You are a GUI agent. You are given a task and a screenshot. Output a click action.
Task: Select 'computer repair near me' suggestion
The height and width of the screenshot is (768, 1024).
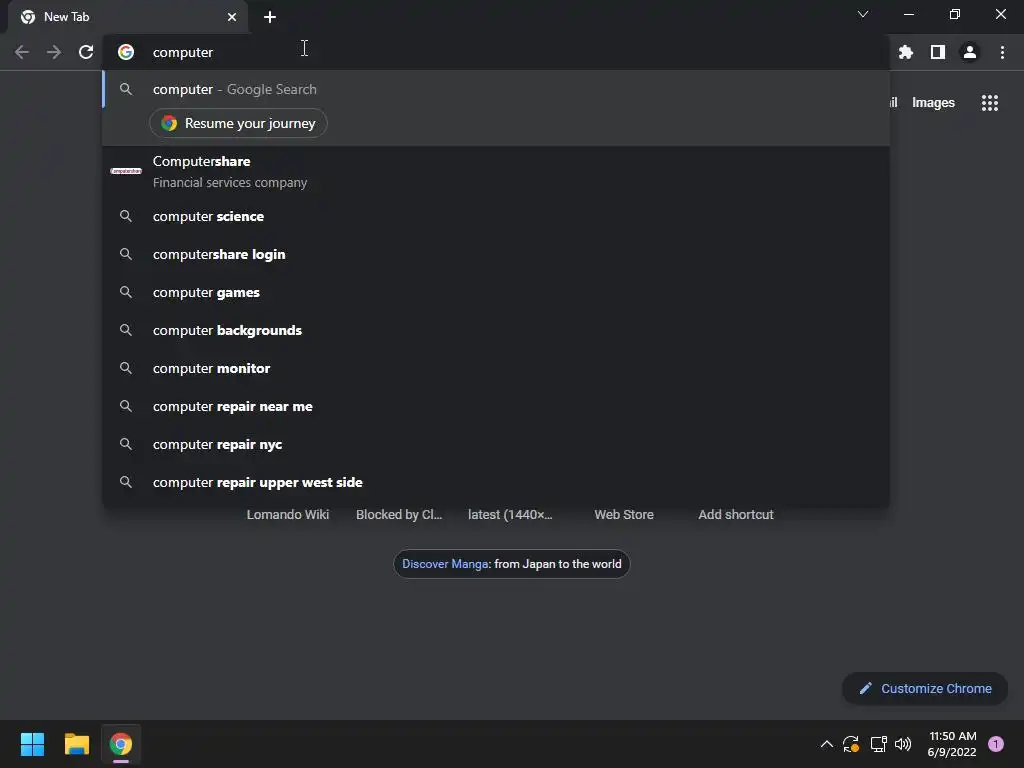point(496,406)
